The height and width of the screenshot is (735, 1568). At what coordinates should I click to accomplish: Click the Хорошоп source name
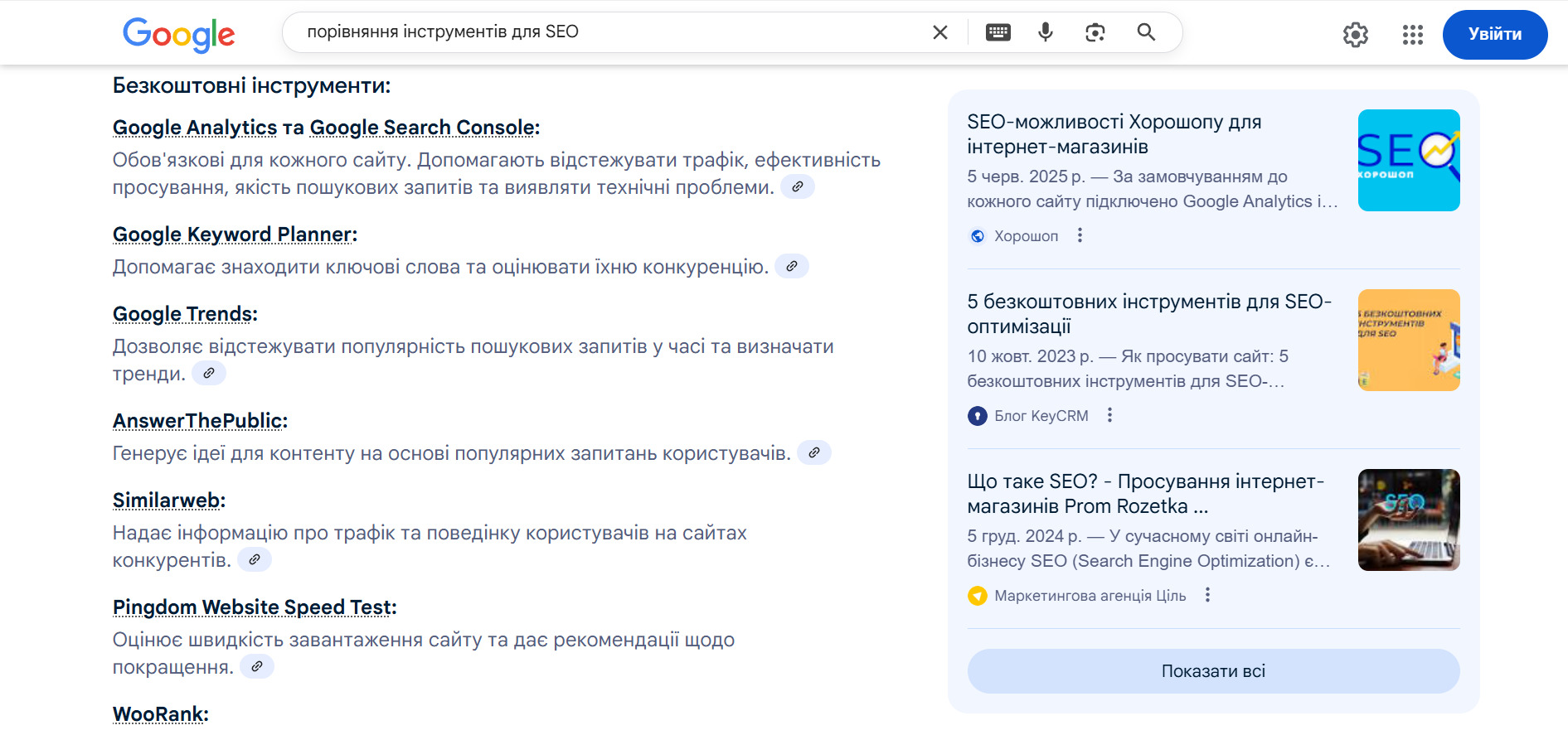tap(1027, 236)
